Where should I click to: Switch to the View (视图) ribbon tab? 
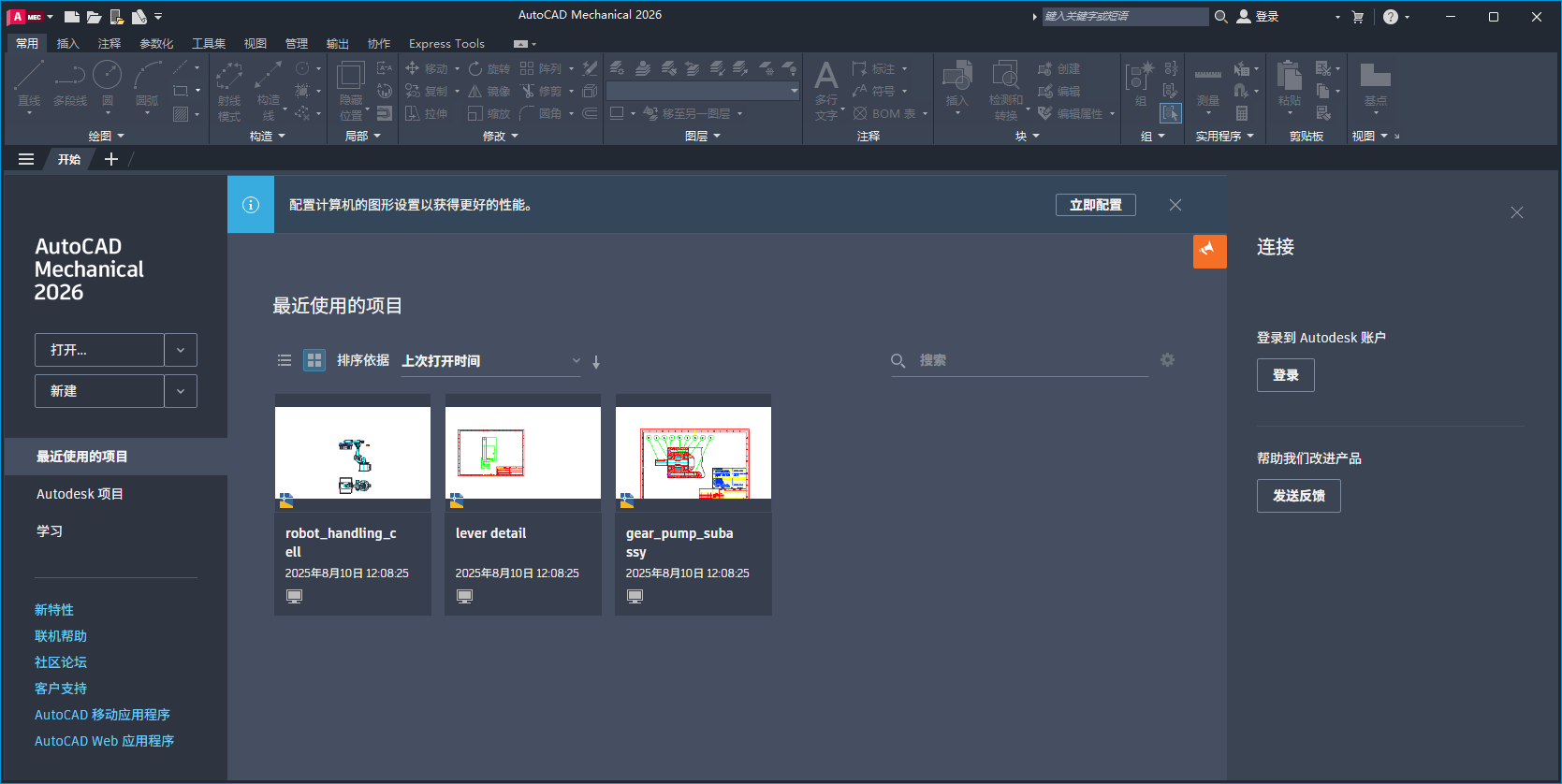[255, 44]
